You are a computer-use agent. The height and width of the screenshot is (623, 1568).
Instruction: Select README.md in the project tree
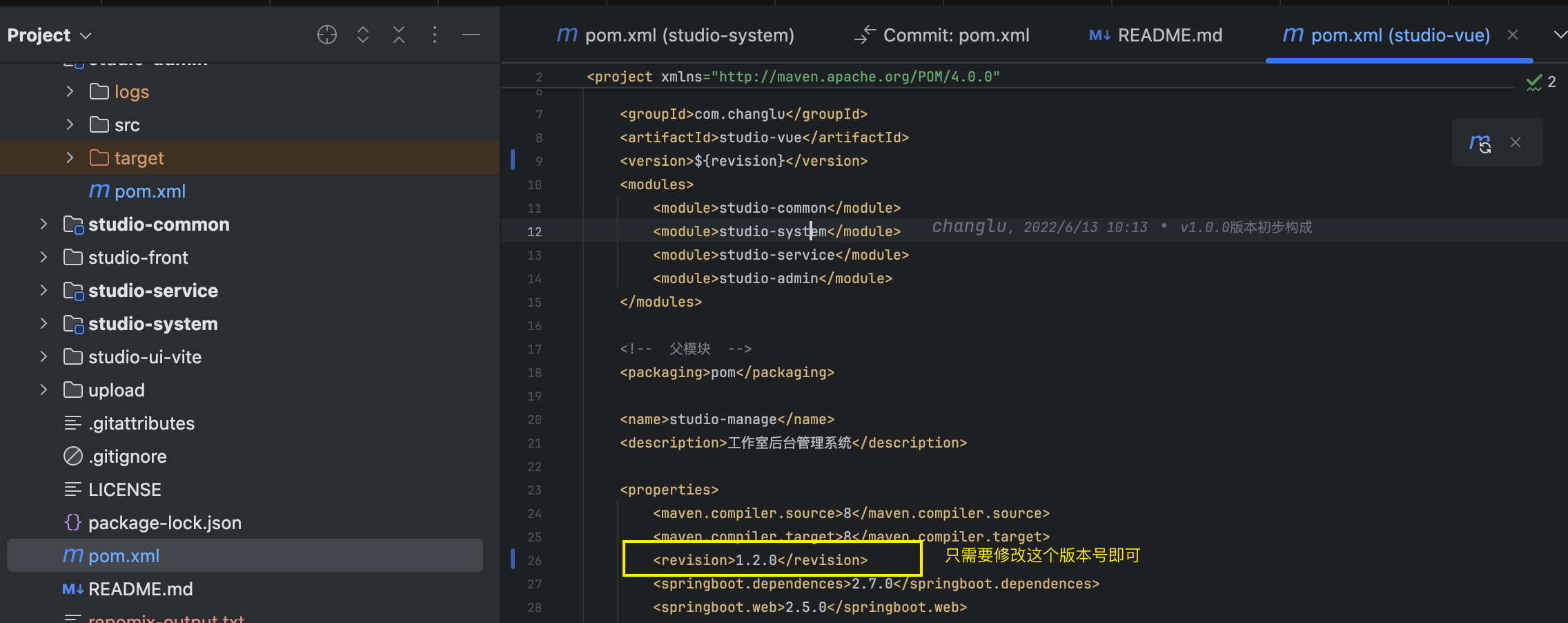128,589
